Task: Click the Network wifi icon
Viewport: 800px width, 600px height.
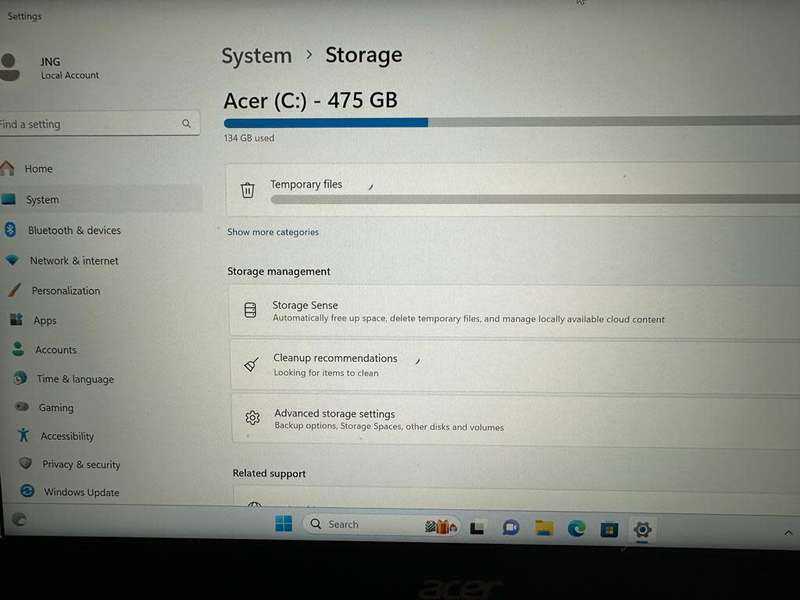Action: click(x=12, y=260)
